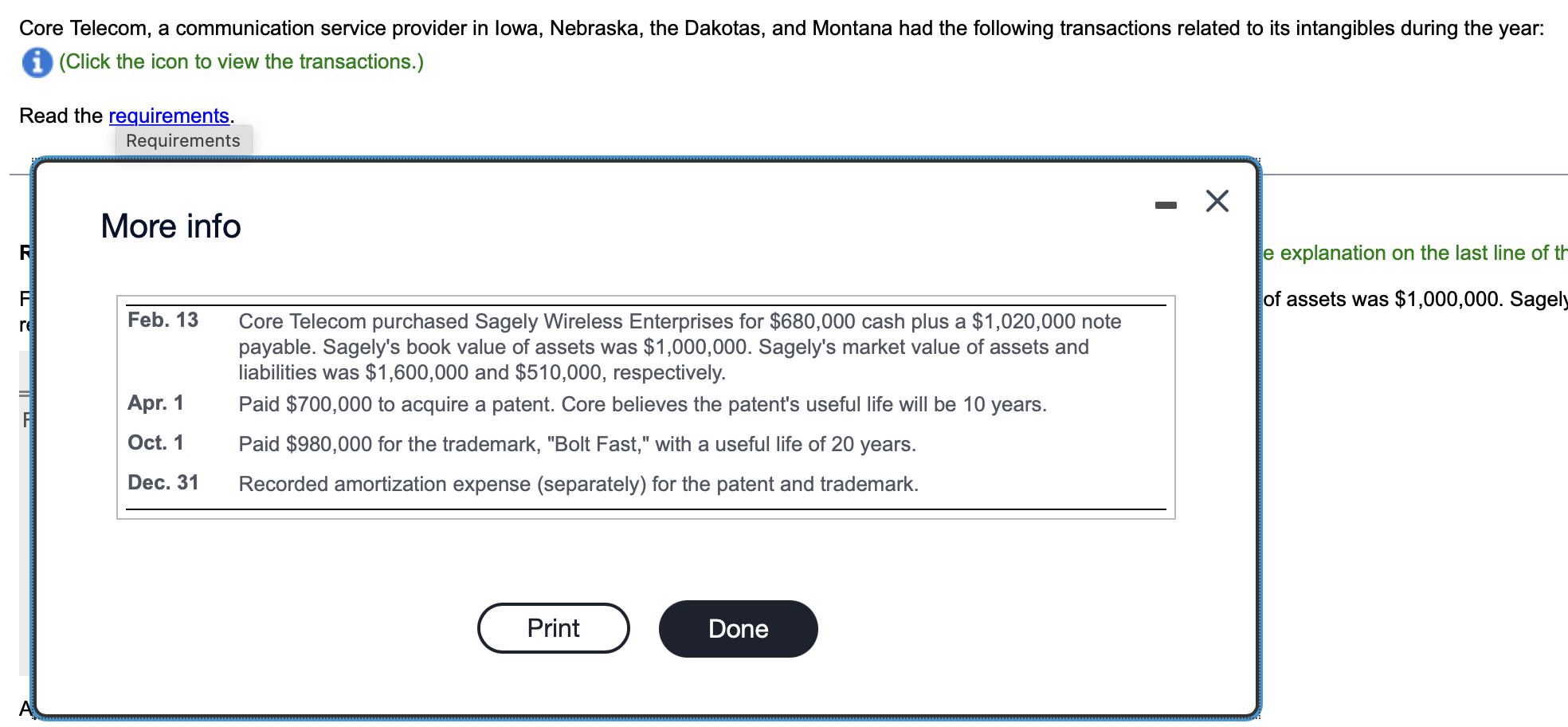Click the Read the requirements sentence

[126, 116]
